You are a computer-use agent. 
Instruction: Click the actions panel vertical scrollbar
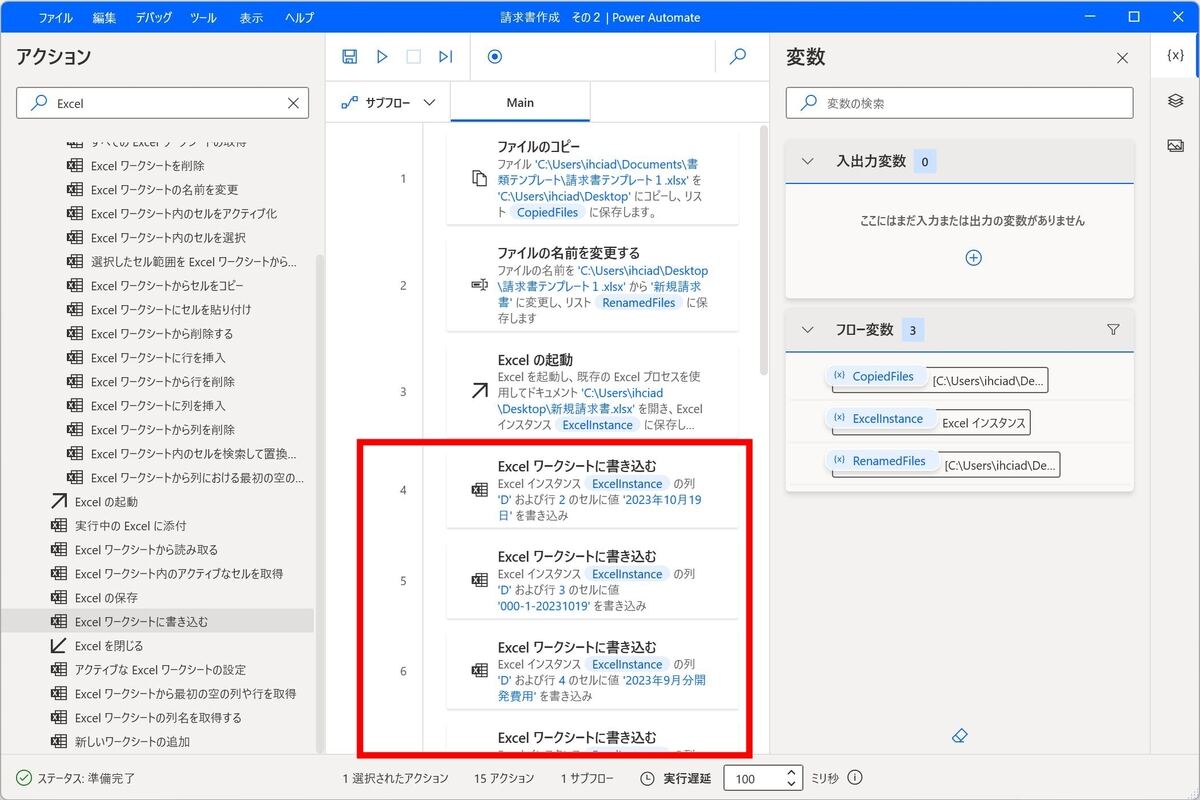[320, 503]
